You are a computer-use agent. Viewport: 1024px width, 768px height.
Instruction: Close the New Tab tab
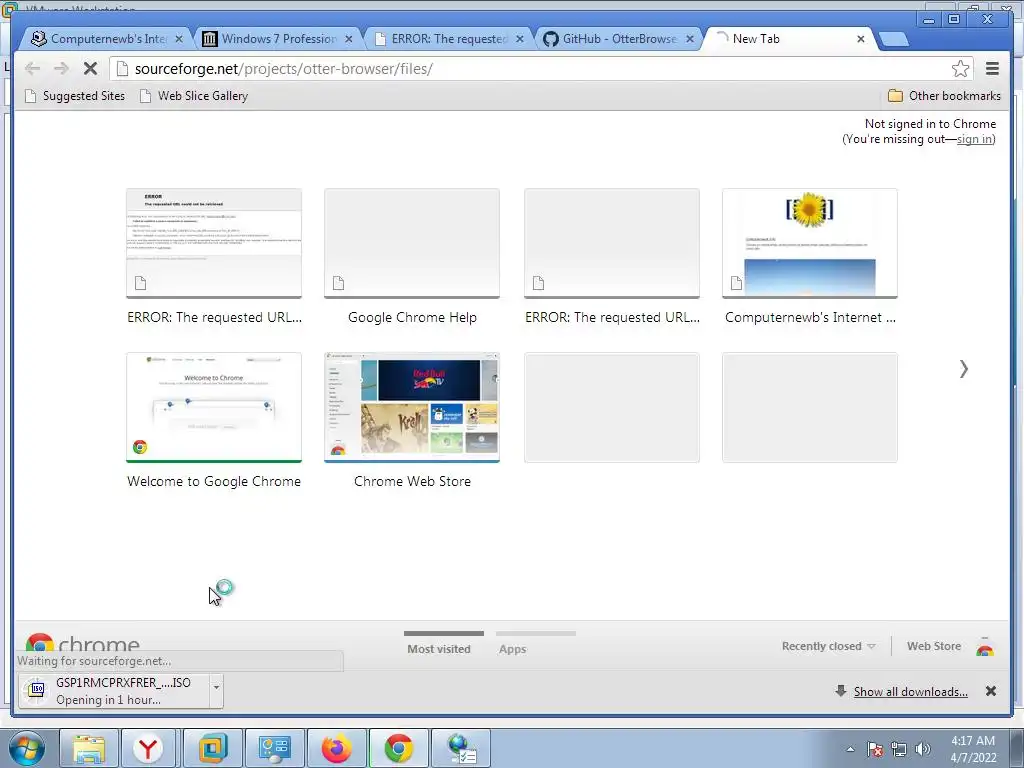(861, 39)
